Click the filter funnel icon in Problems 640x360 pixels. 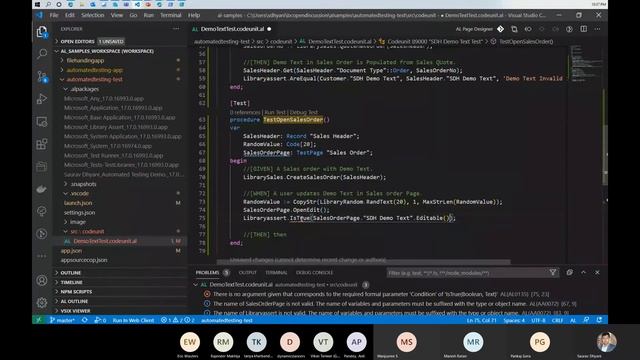(553, 272)
